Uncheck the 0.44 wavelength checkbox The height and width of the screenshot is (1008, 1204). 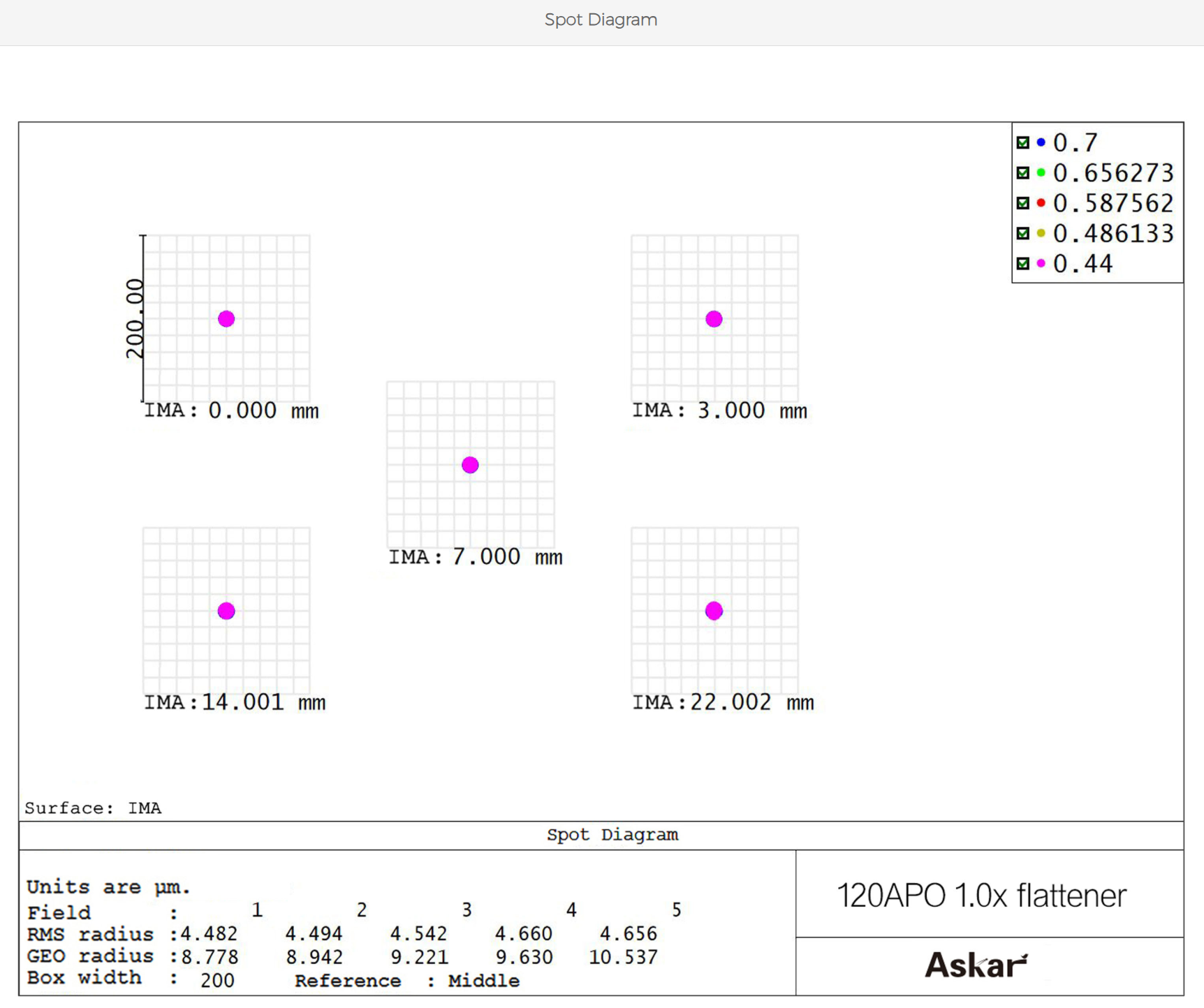click(x=1023, y=264)
